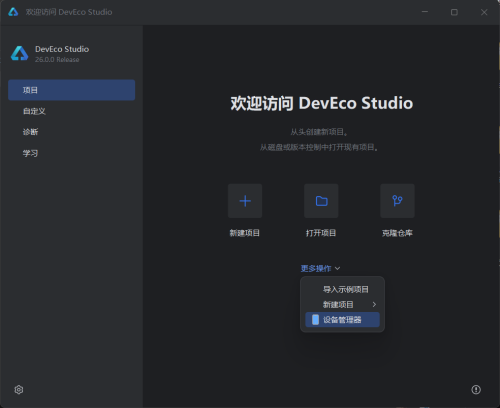Click the plus icon for 新建项目
Viewport: 500px width, 408px height.
point(245,201)
